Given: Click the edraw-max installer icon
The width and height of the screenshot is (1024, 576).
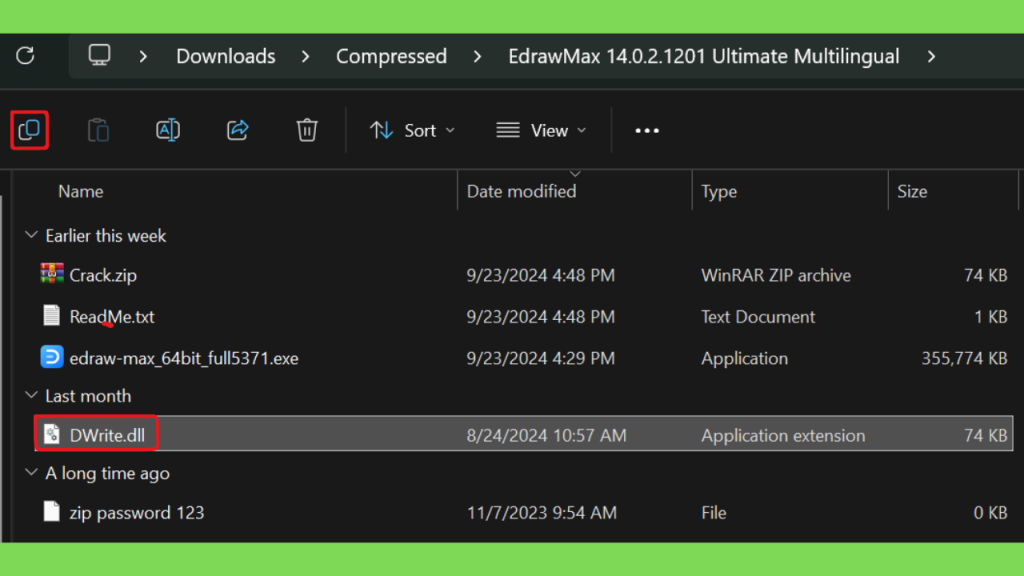Looking at the screenshot, I should click(52, 357).
